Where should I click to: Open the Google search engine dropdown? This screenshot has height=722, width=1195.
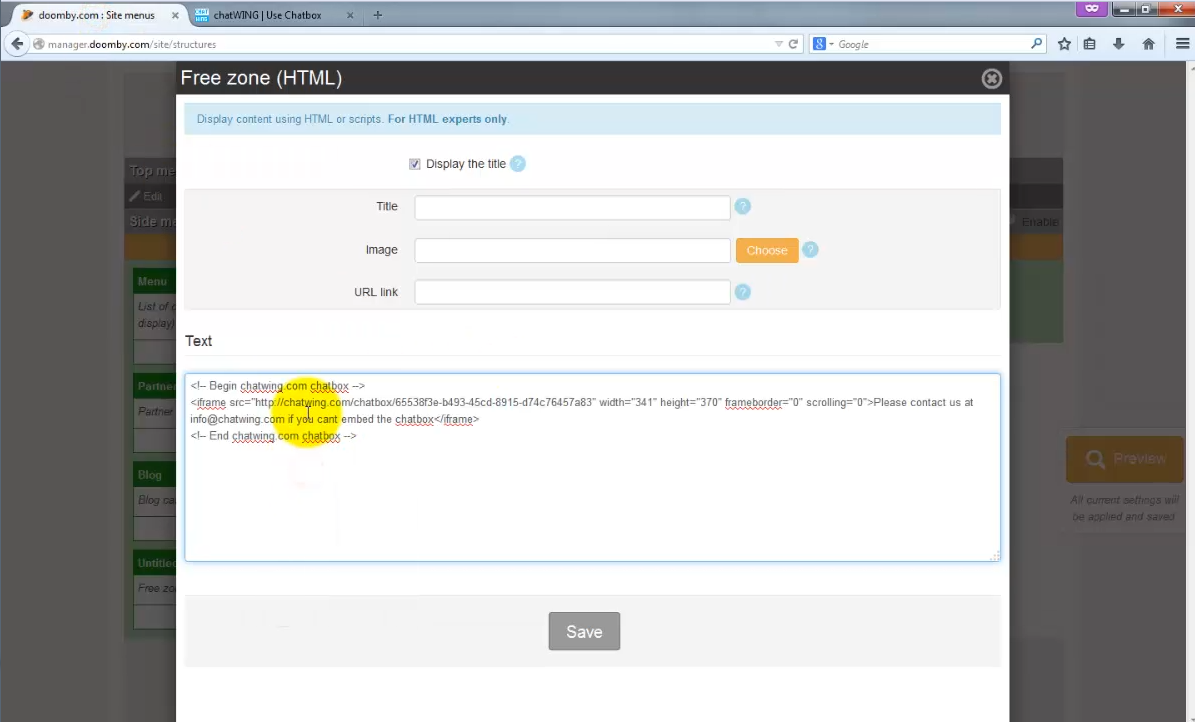(823, 44)
